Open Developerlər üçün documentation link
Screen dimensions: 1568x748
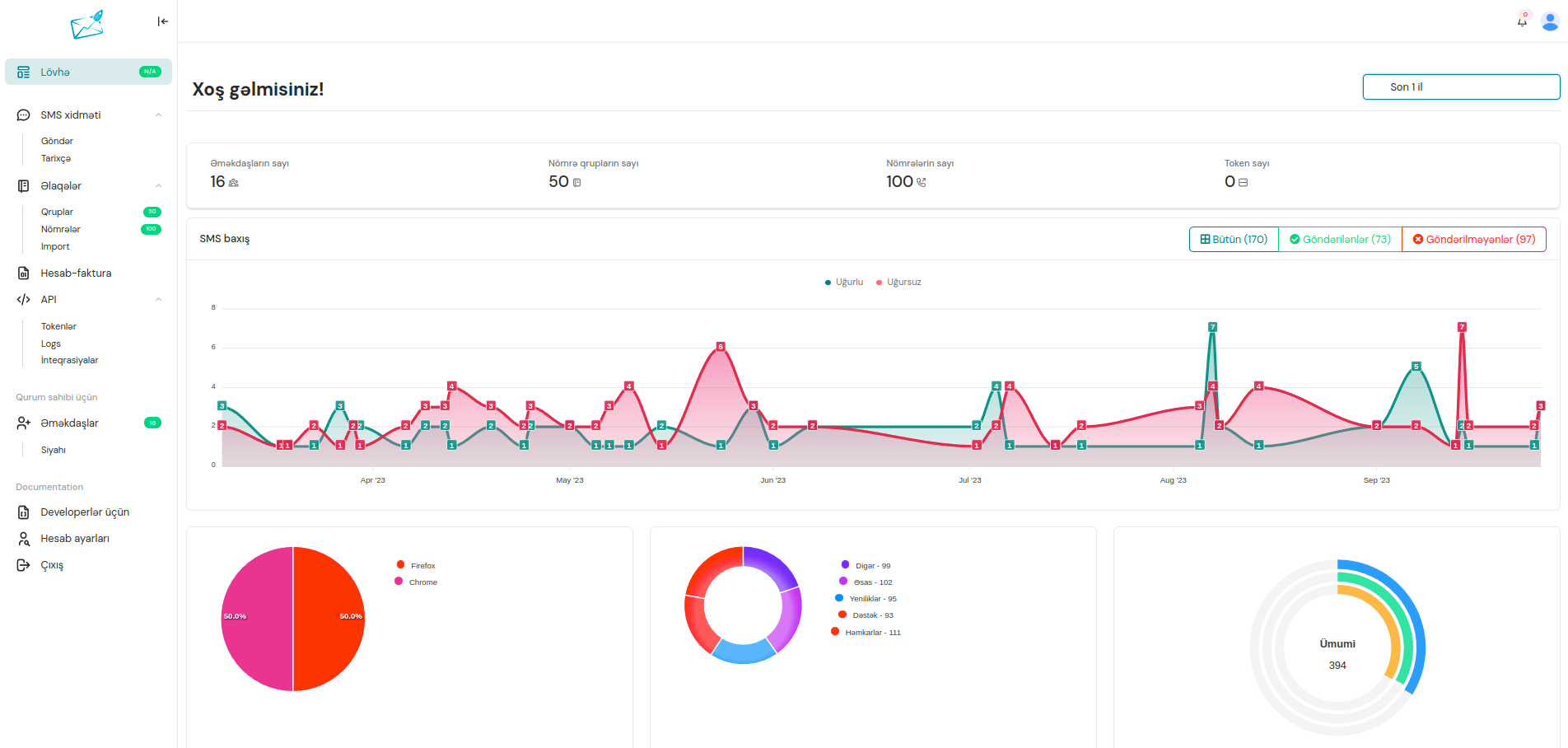coord(85,512)
